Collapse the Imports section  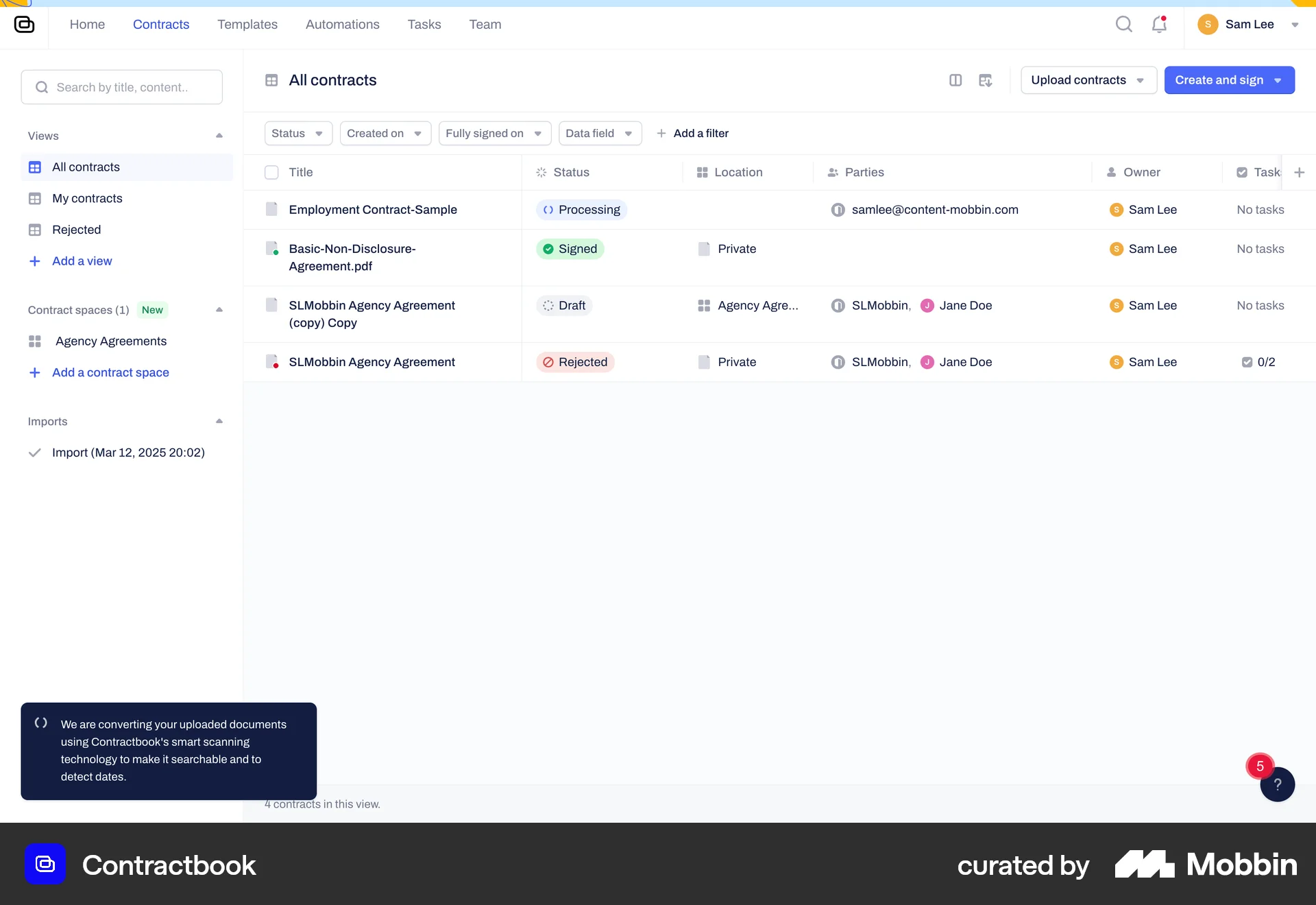[219, 420]
